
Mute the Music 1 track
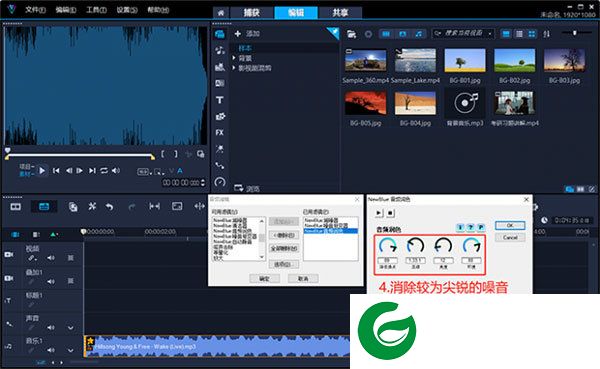[x=51, y=350]
